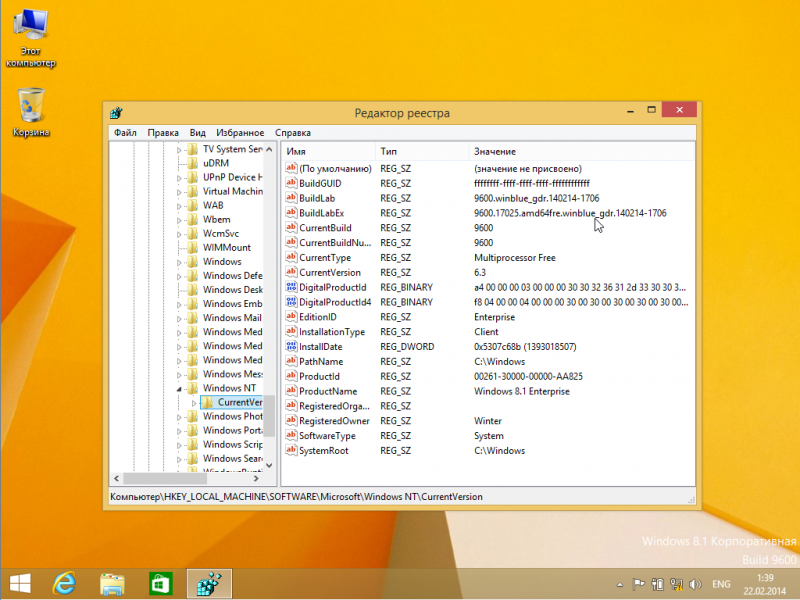The width and height of the screenshot is (800, 600).
Task: Click the Registry Editor title bar icon
Action: (x=116, y=113)
